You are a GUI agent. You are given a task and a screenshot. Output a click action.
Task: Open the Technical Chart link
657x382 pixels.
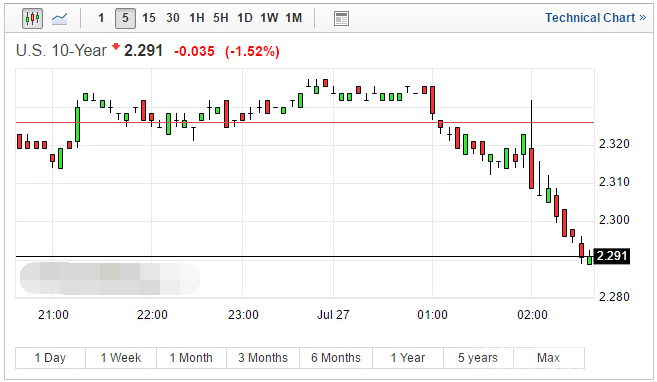[595, 18]
